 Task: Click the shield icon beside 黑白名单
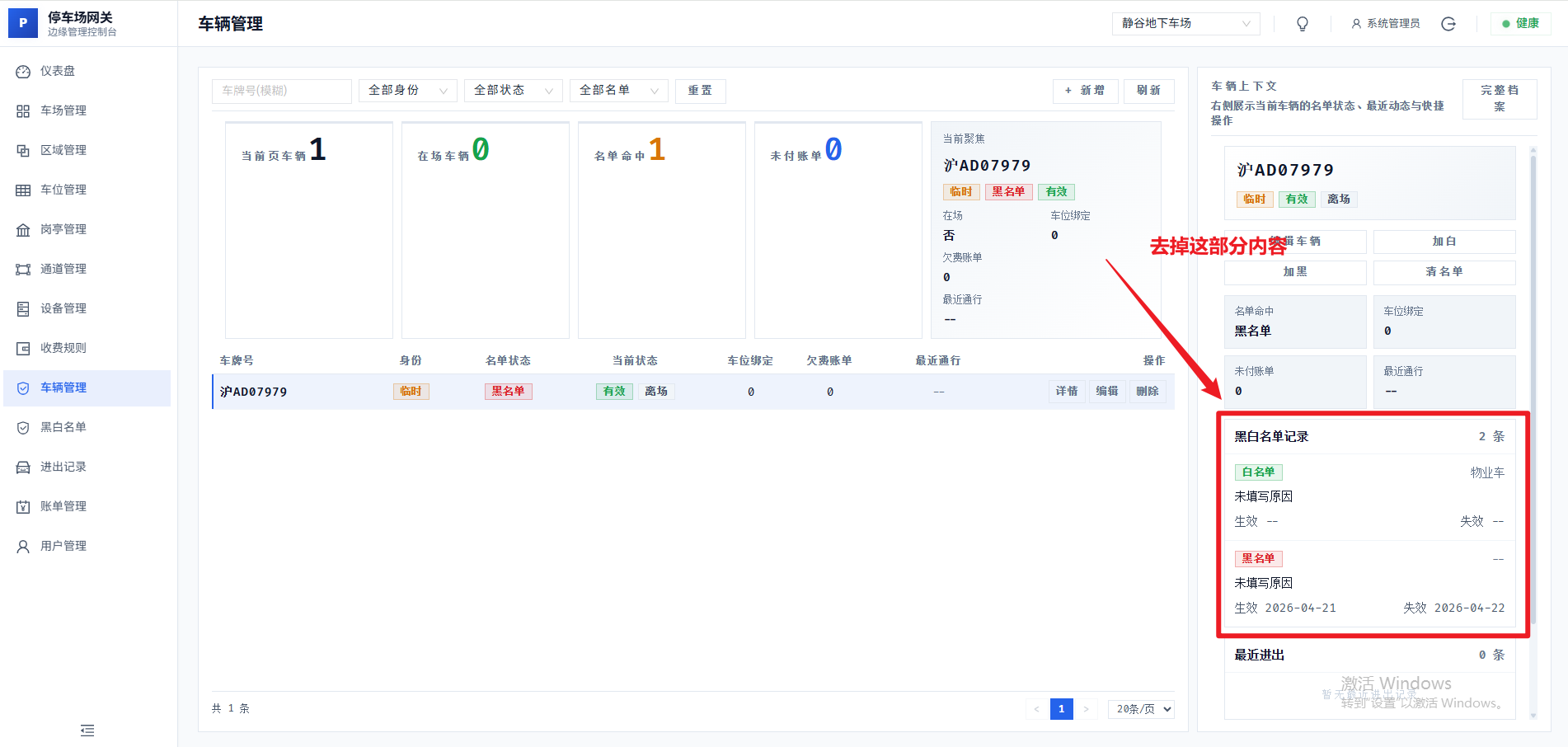[x=23, y=428]
